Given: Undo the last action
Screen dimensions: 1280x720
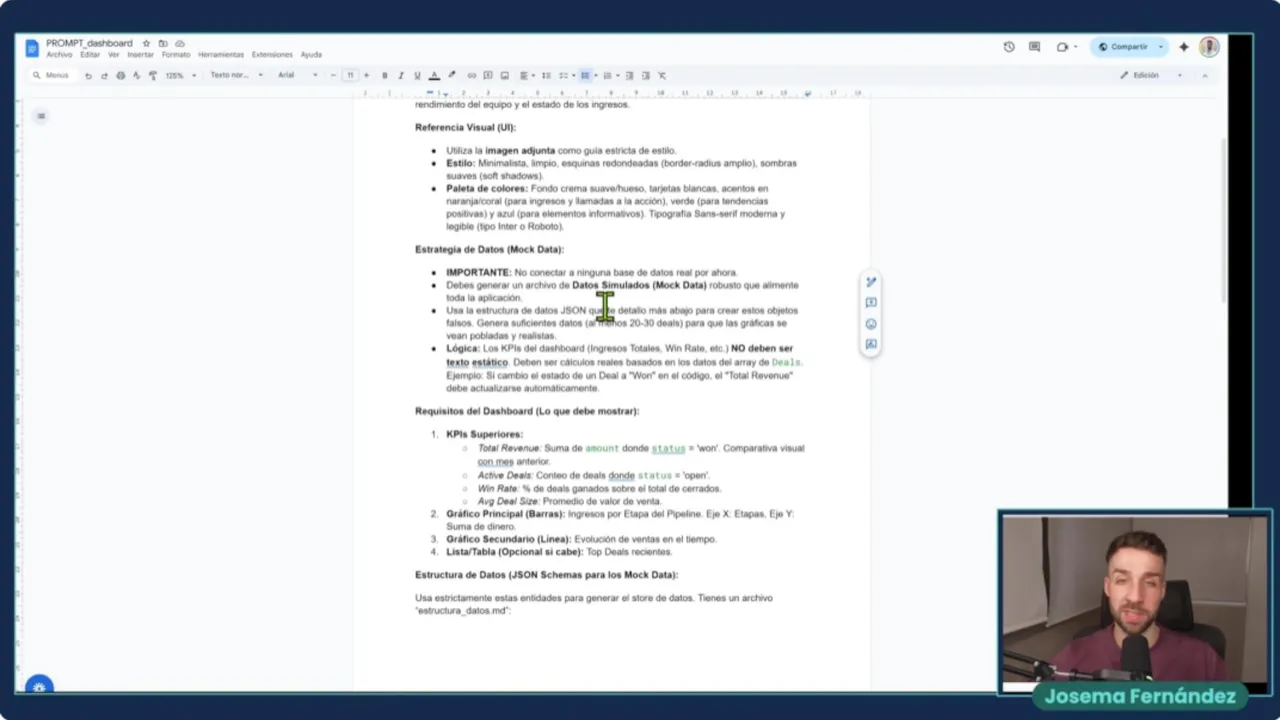Looking at the screenshot, I should [x=88, y=75].
